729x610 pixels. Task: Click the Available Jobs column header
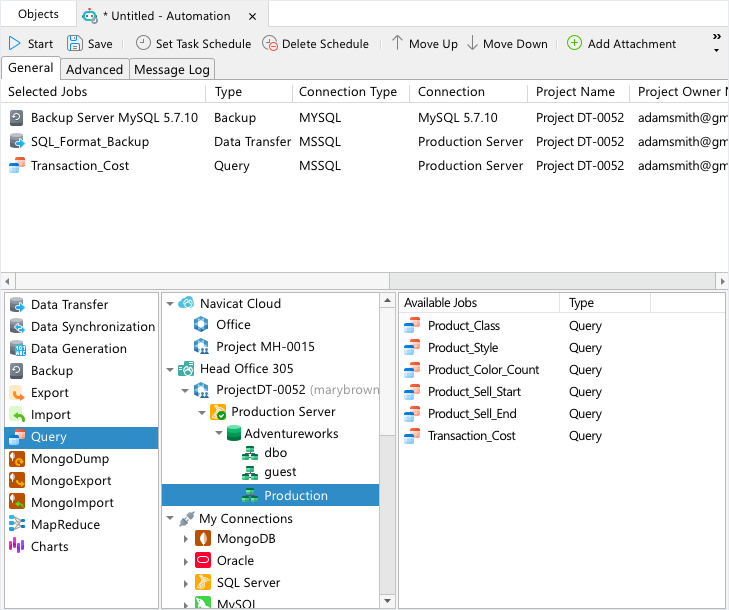pos(479,303)
